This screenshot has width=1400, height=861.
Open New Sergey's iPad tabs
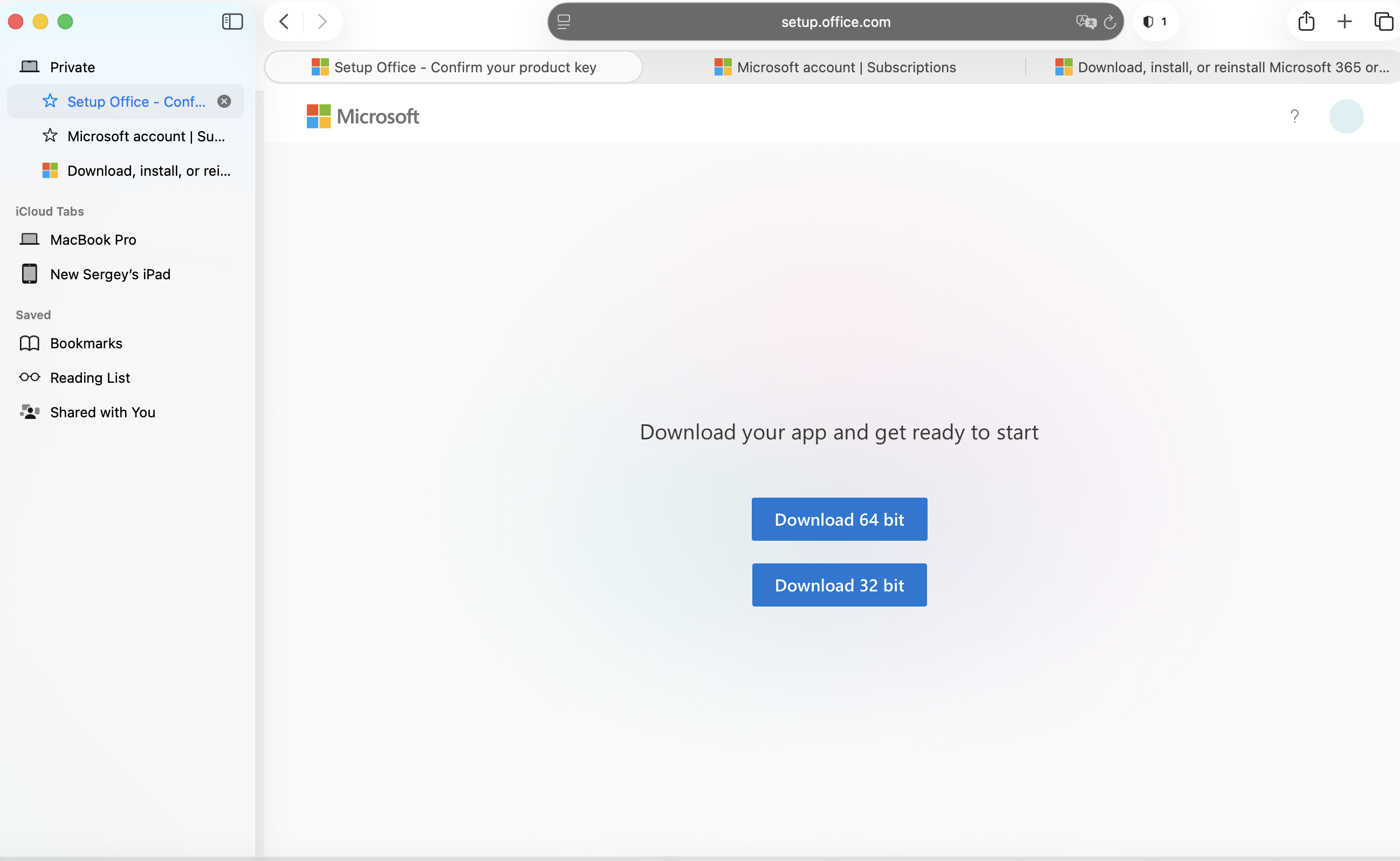(125, 274)
